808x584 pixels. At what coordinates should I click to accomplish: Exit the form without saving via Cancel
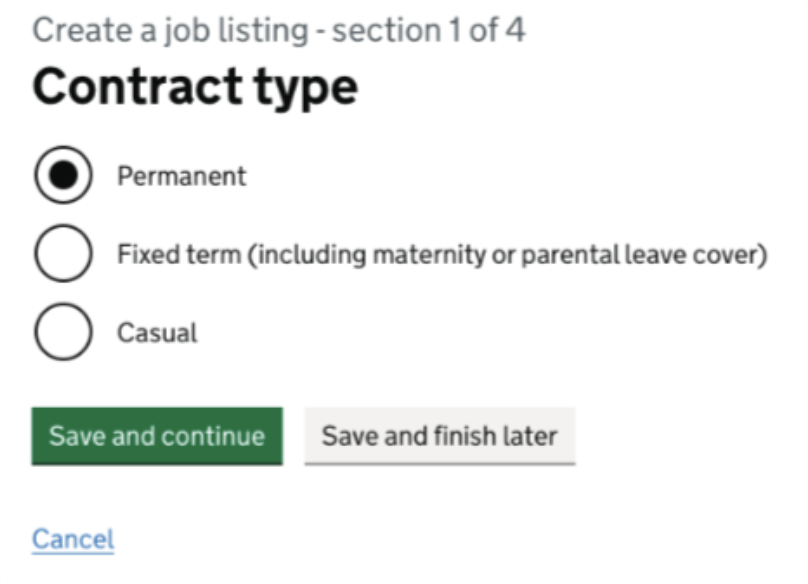pos(73,538)
